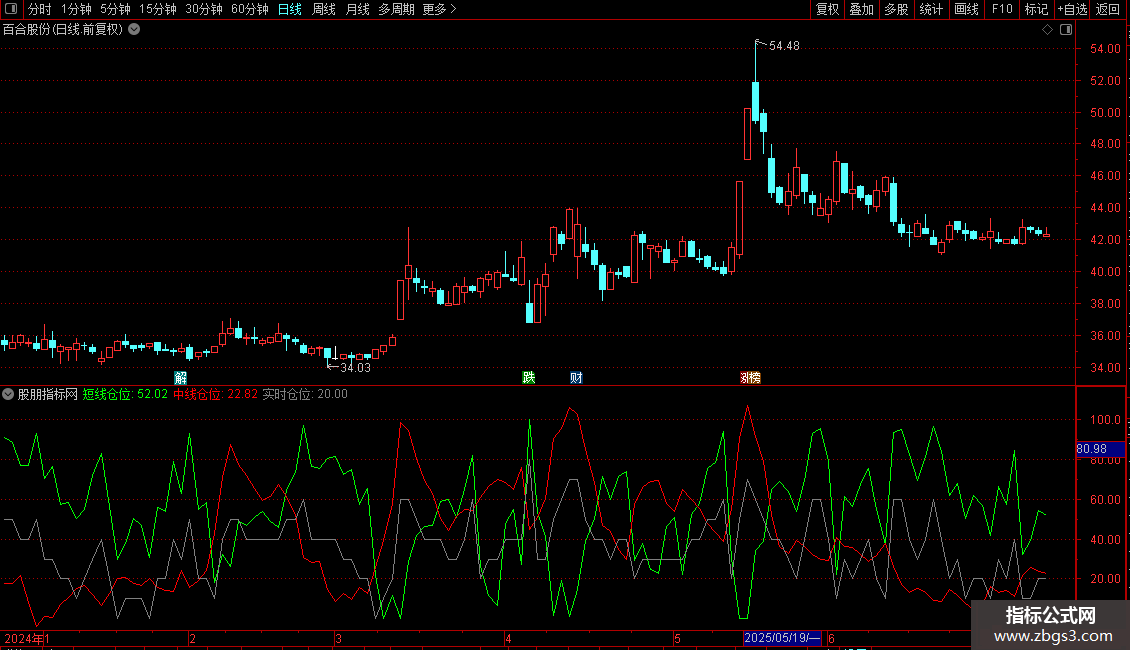Add stock via +自选 button
This screenshot has height=650, width=1130.
pyautogui.click(x=1072, y=9)
